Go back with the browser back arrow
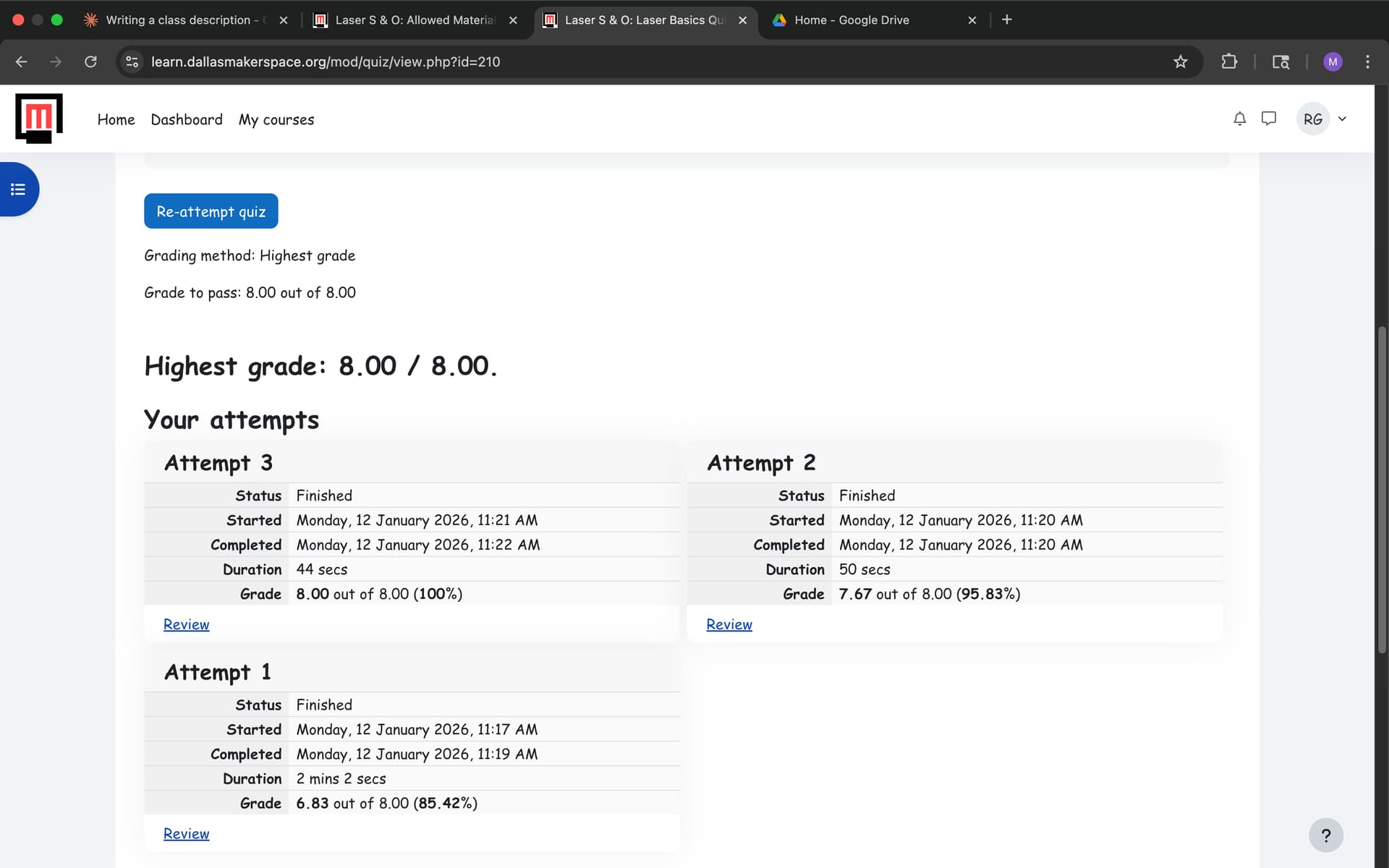This screenshot has height=868, width=1389. coord(22,61)
